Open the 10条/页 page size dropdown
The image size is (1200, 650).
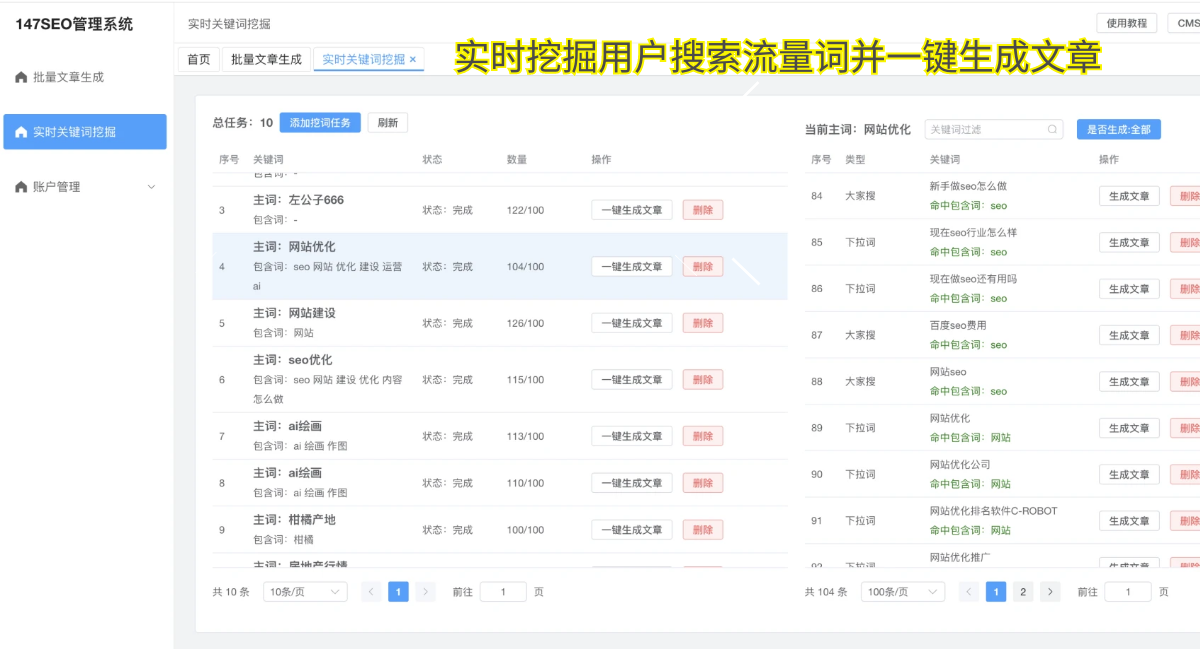[304, 591]
